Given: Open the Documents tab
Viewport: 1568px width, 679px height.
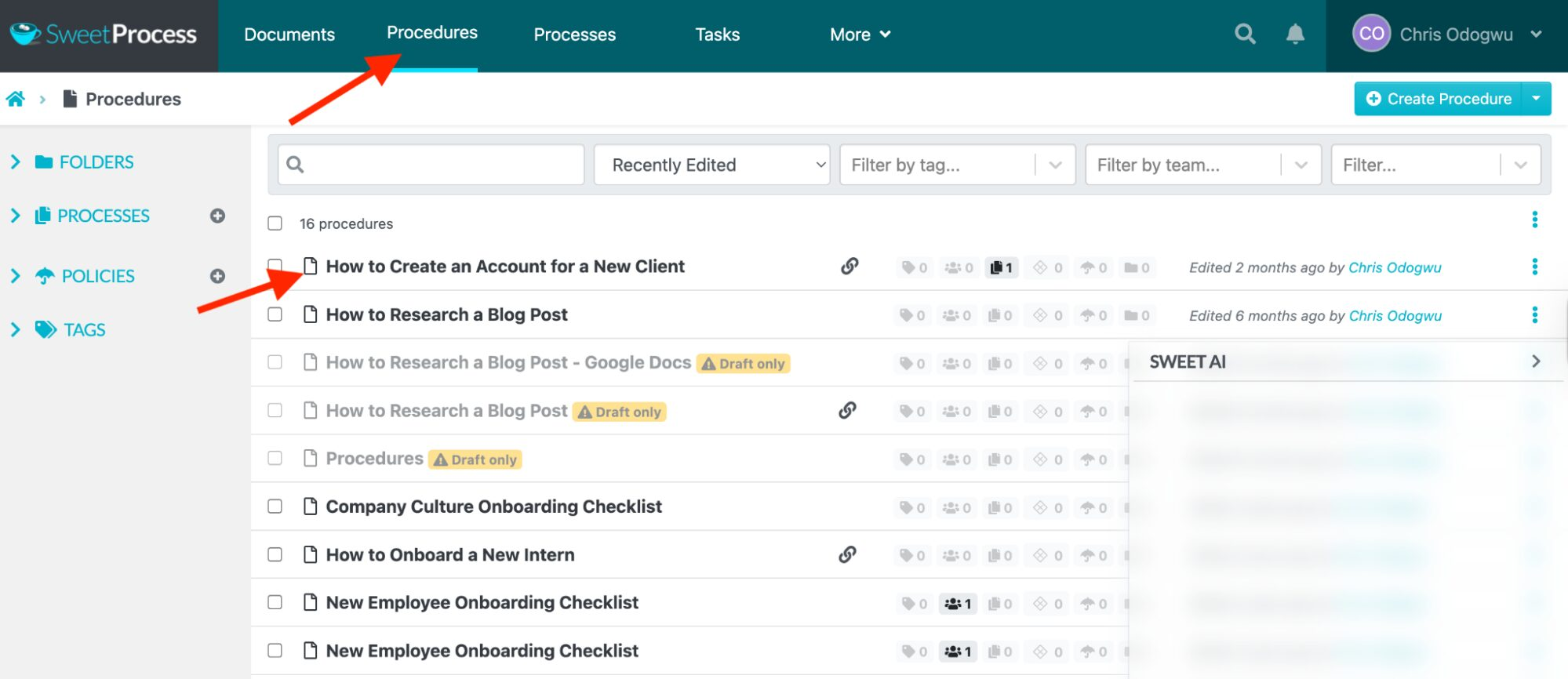Looking at the screenshot, I should point(289,34).
